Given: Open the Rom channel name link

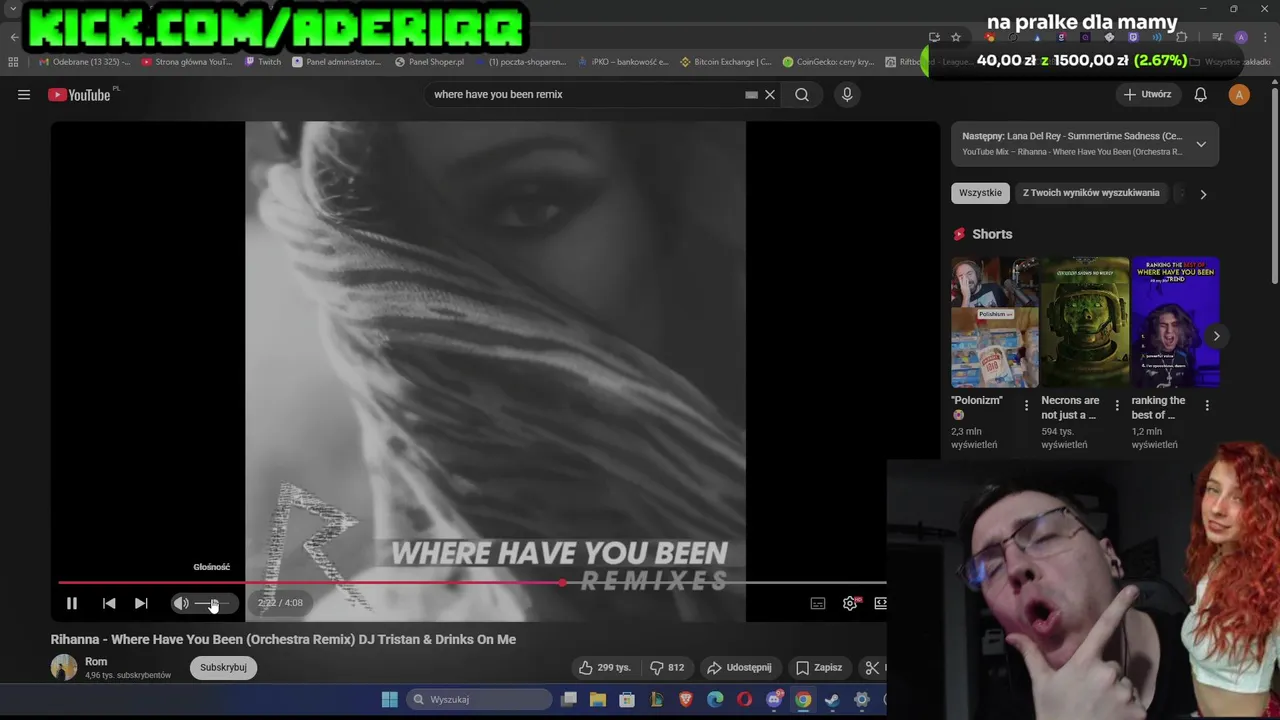Looking at the screenshot, I should (96, 662).
